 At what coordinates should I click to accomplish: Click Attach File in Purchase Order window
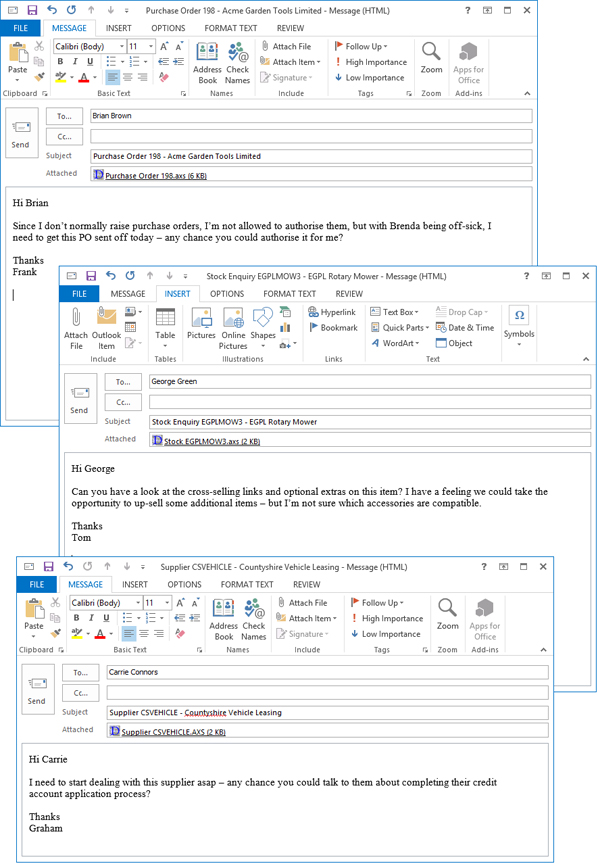coord(286,46)
